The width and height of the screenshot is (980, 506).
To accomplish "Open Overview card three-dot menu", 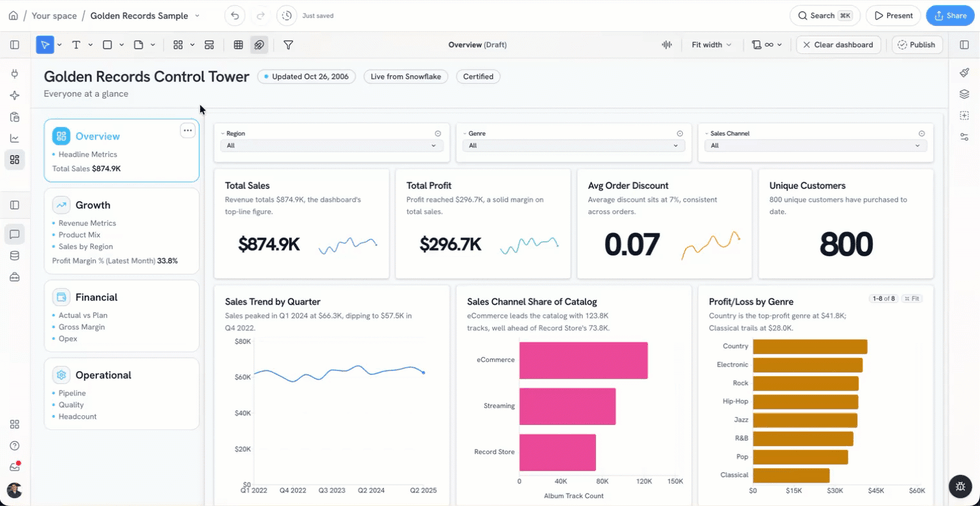I will [188, 131].
